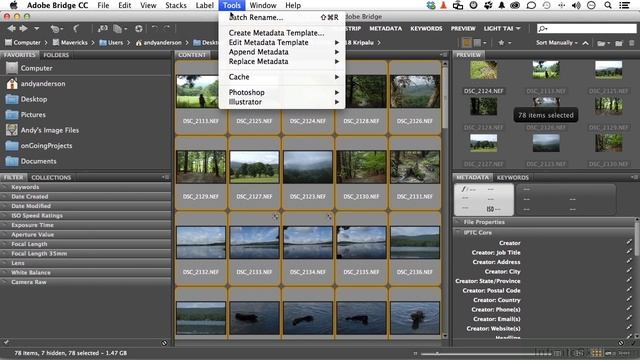The width and height of the screenshot is (640, 360).
Task: Click in the Bridge search field
Action: [x=586, y=29]
